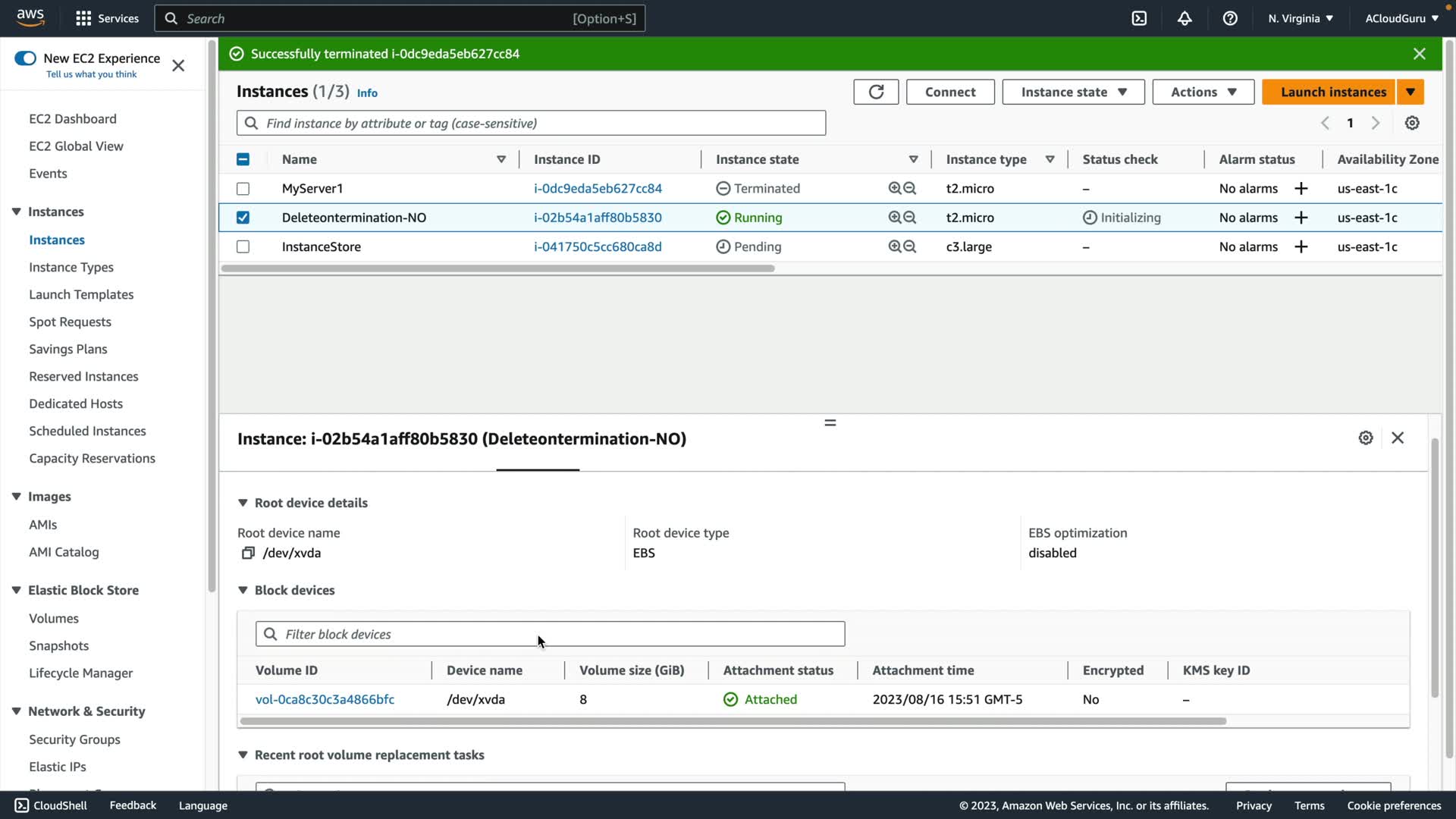1456x819 pixels.
Task: Click the Connect button
Action: (950, 92)
